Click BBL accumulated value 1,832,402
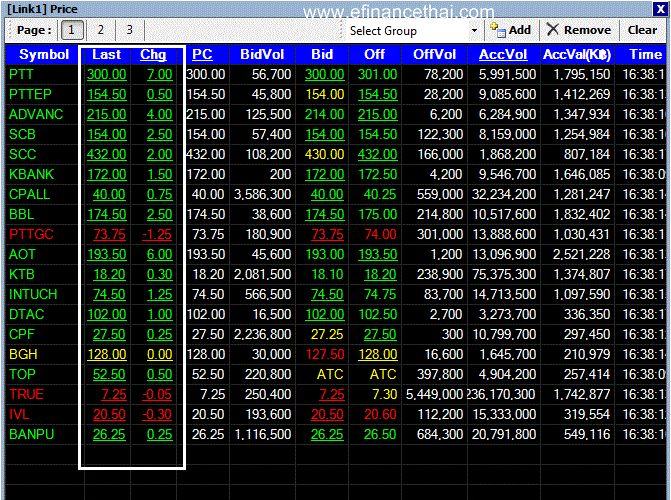Image resolution: width=671 pixels, height=500 pixels. [x=581, y=214]
